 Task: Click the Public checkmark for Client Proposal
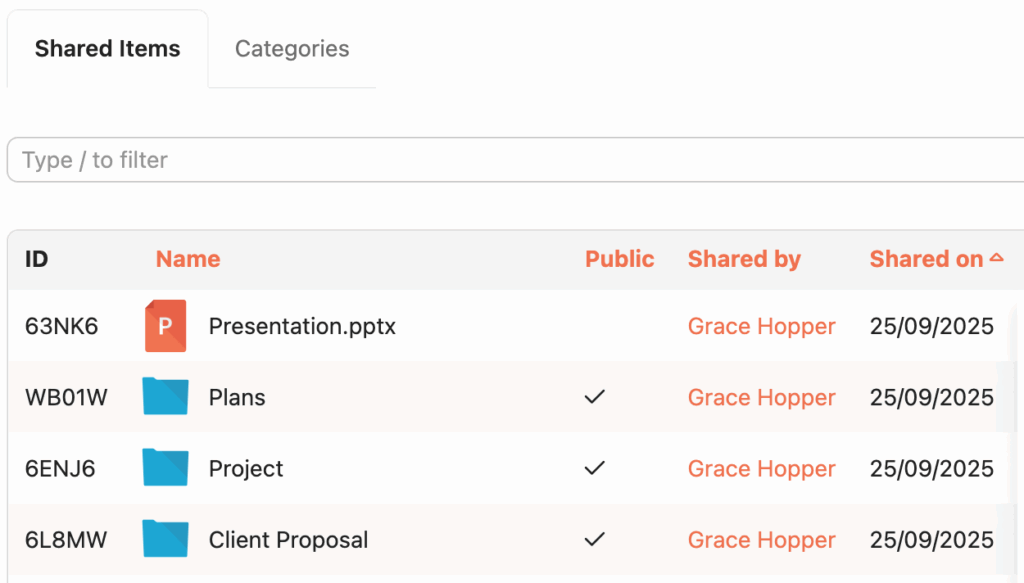[x=595, y=540]
